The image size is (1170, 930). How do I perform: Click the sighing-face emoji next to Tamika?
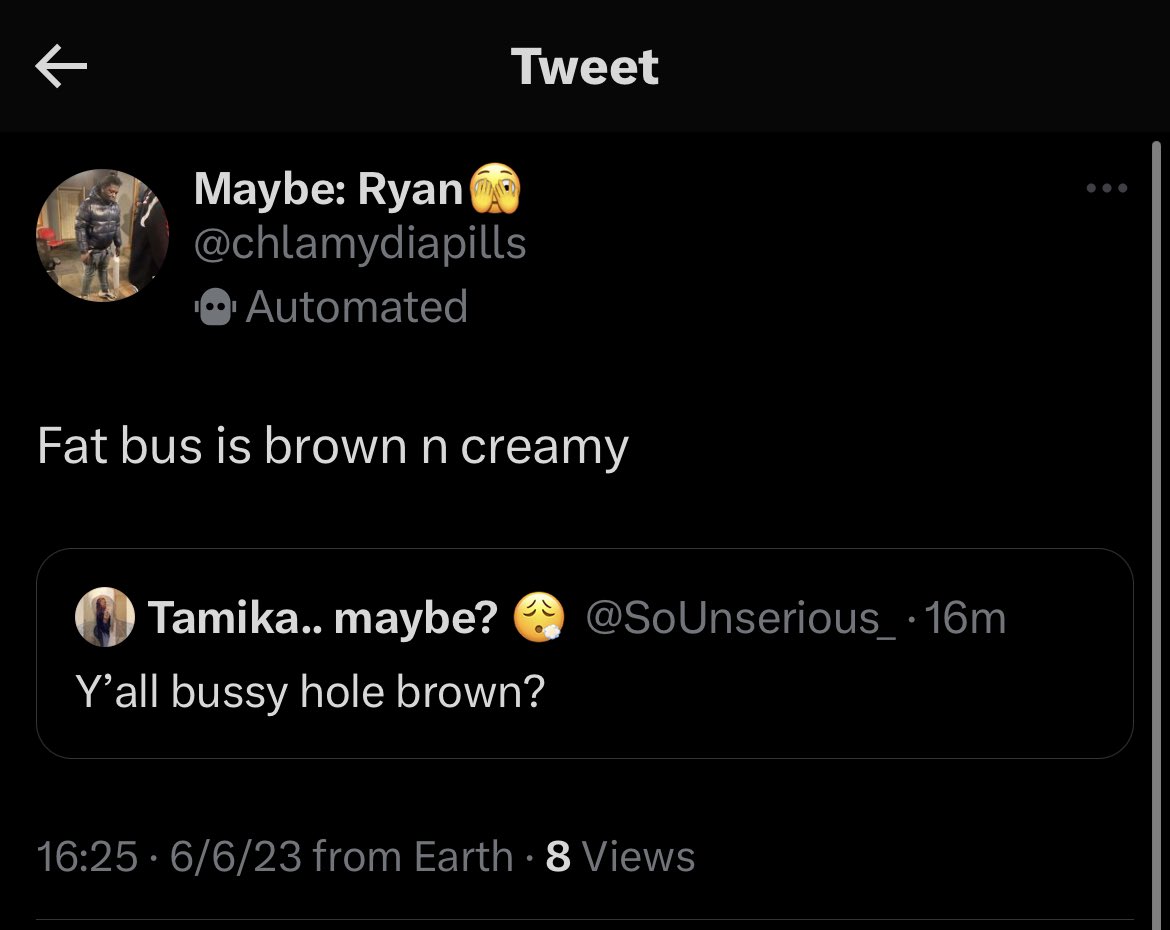click(x=538, y=617)
